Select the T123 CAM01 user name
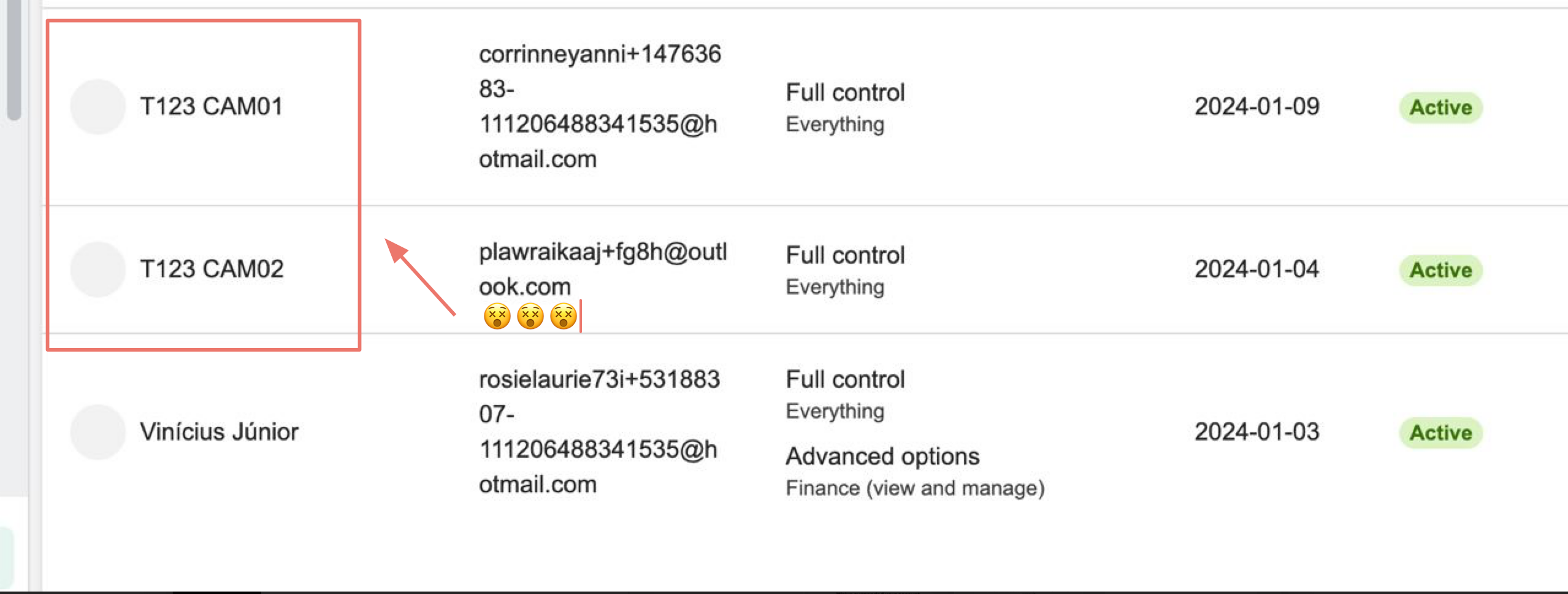The height and width of the screenshot is (594, 1568). (212, 107)
